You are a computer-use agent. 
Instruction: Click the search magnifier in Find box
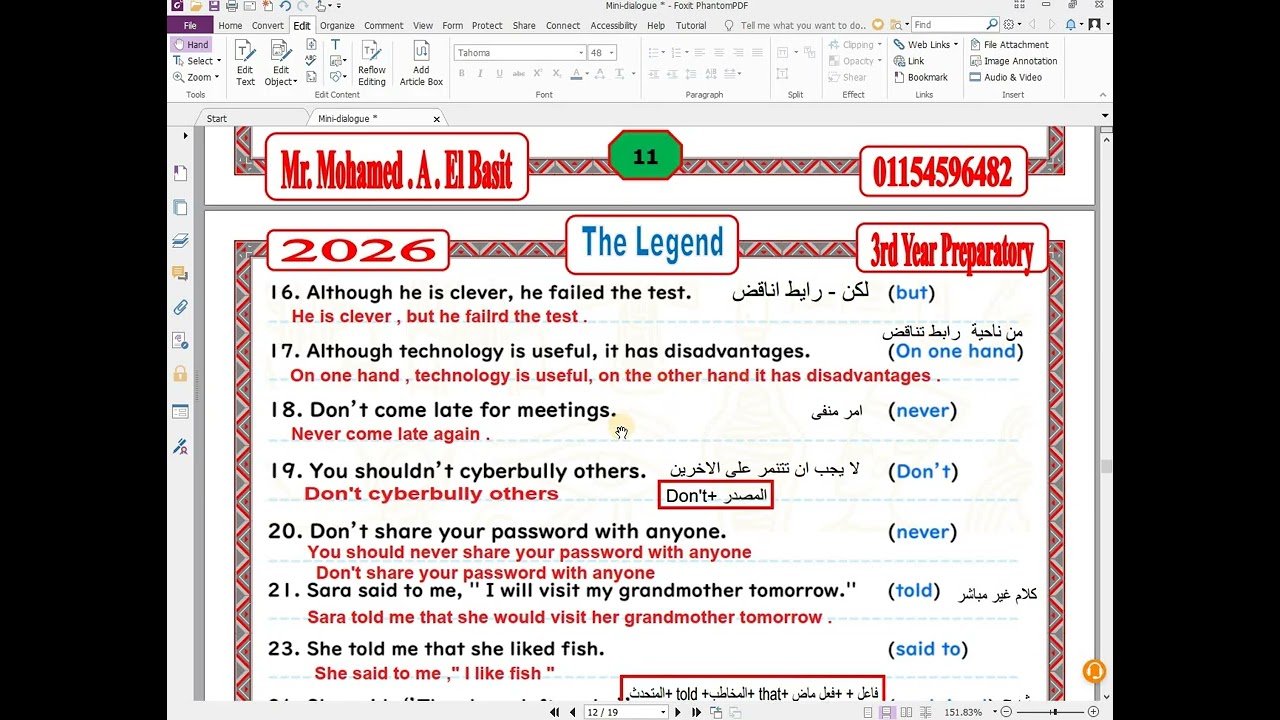tap(992, 25)
